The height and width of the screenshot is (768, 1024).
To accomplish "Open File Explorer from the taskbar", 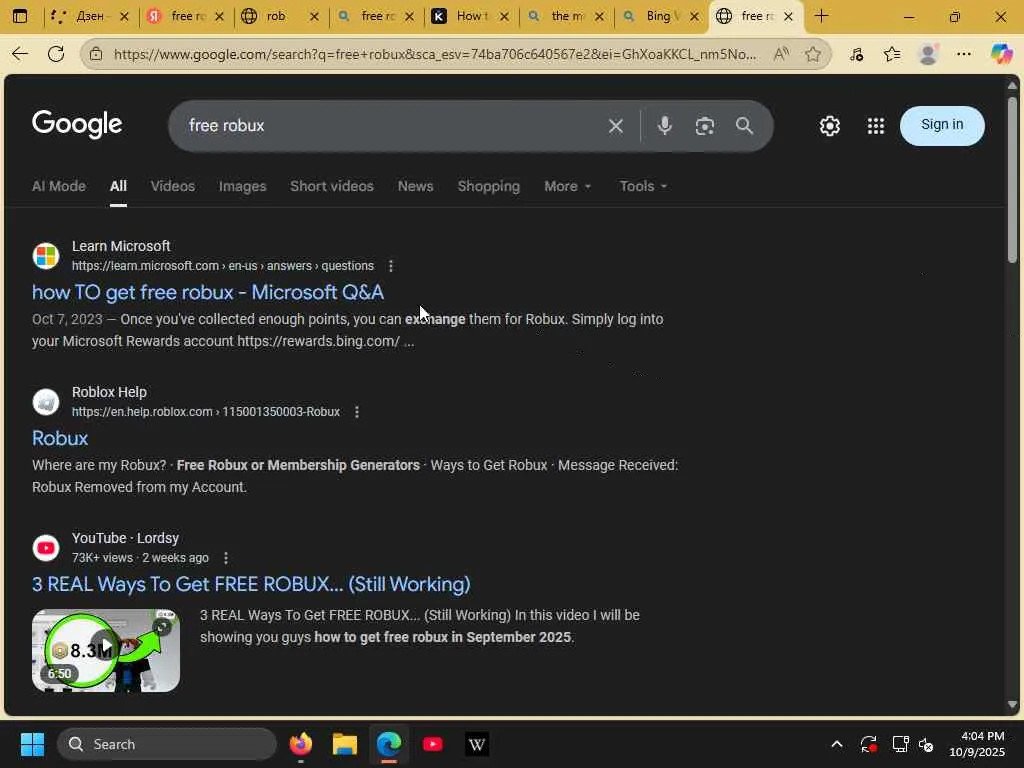I will [345, 744].
